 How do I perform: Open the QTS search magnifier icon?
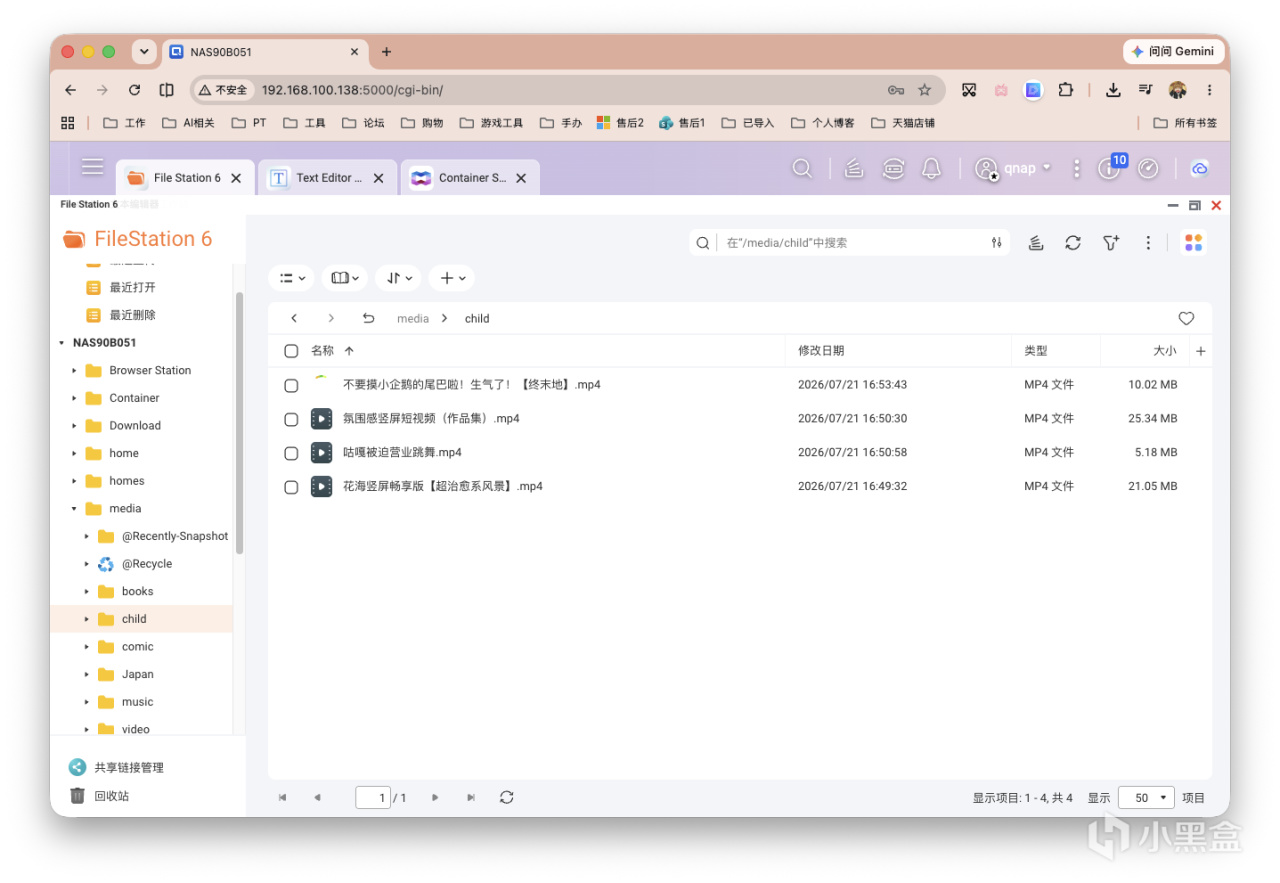click(x=802, y=169)
